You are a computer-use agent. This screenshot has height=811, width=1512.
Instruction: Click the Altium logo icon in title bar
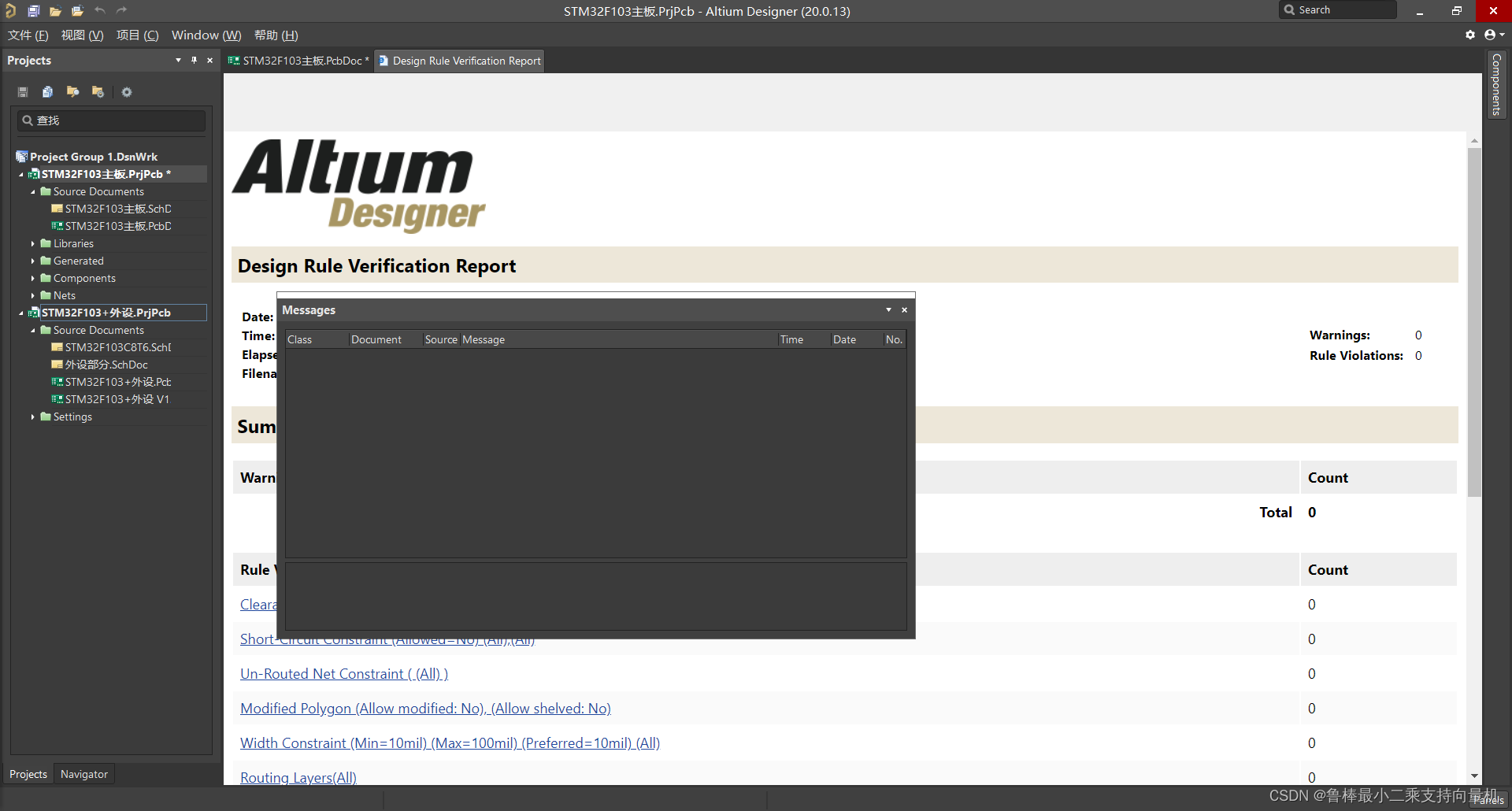[x=10, y=11]
